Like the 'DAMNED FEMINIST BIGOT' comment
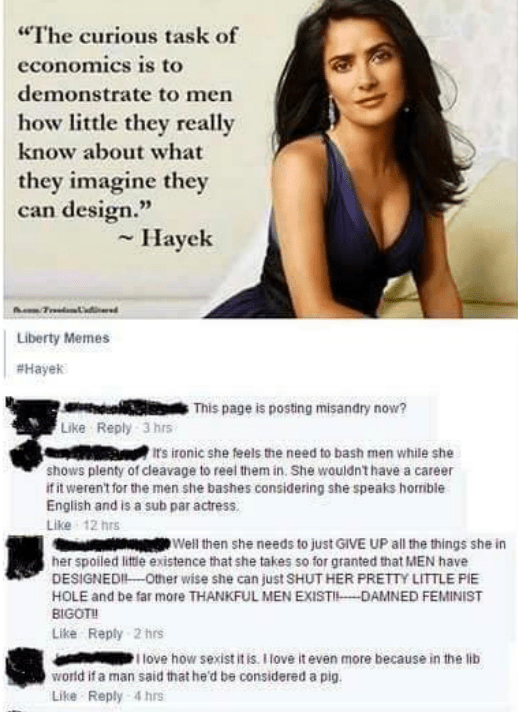518x712 pixels. (x=64, y=633)
